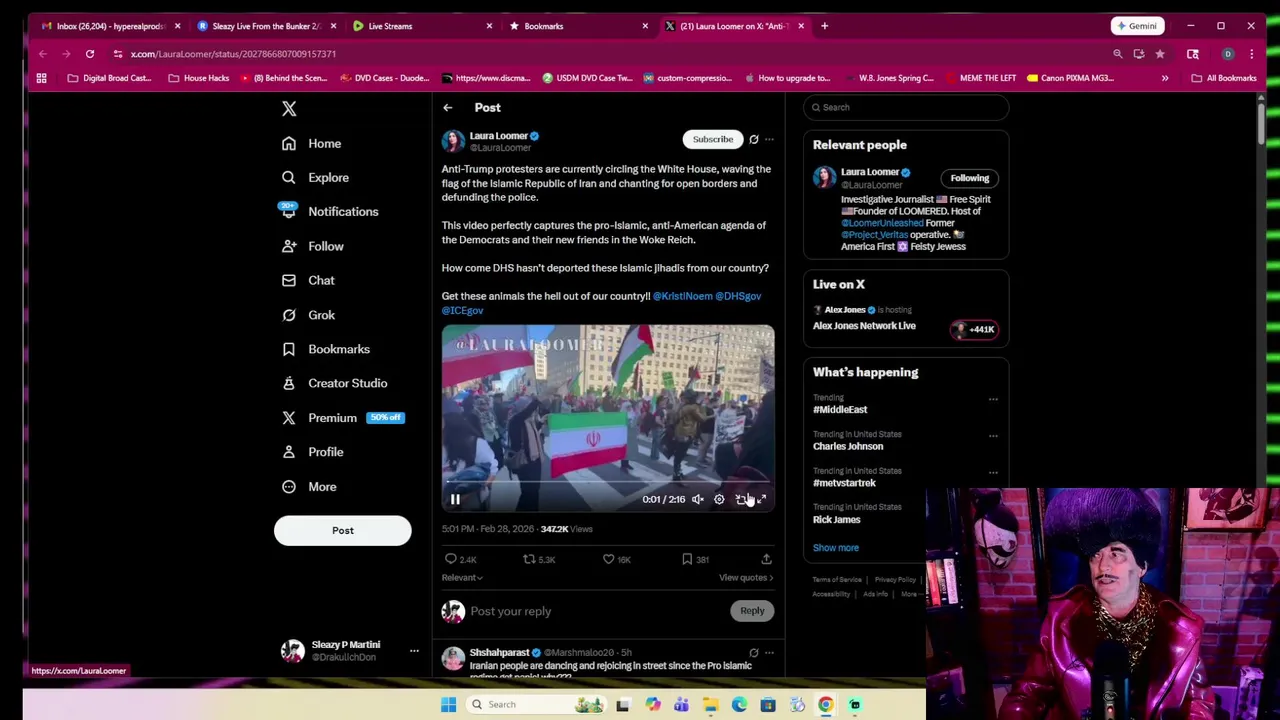Click the Reply button
Image resolution: width=1280 pixels, height=720 pixels.
pos(752,611)
